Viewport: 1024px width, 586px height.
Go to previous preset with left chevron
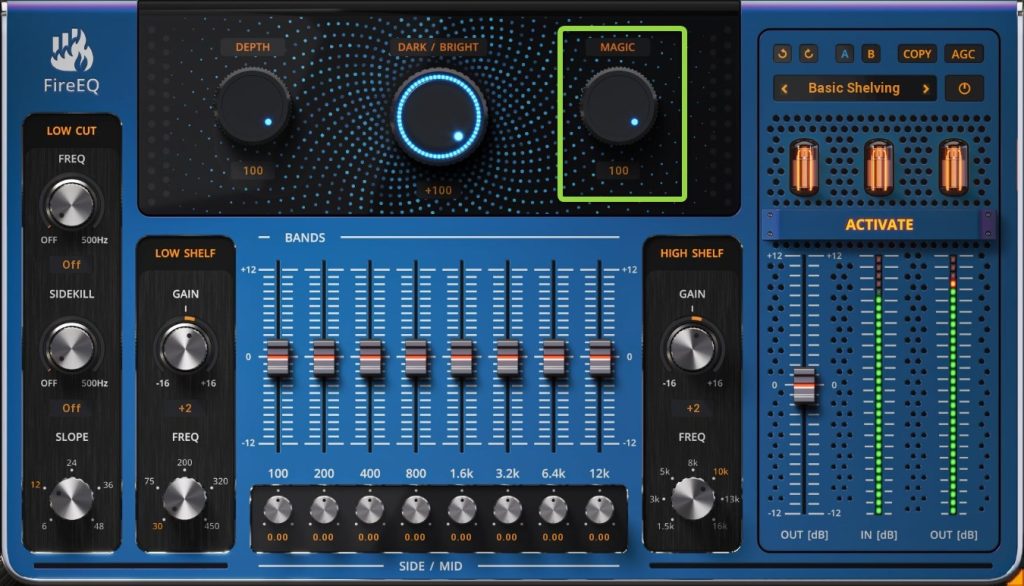tap(785, 88)
